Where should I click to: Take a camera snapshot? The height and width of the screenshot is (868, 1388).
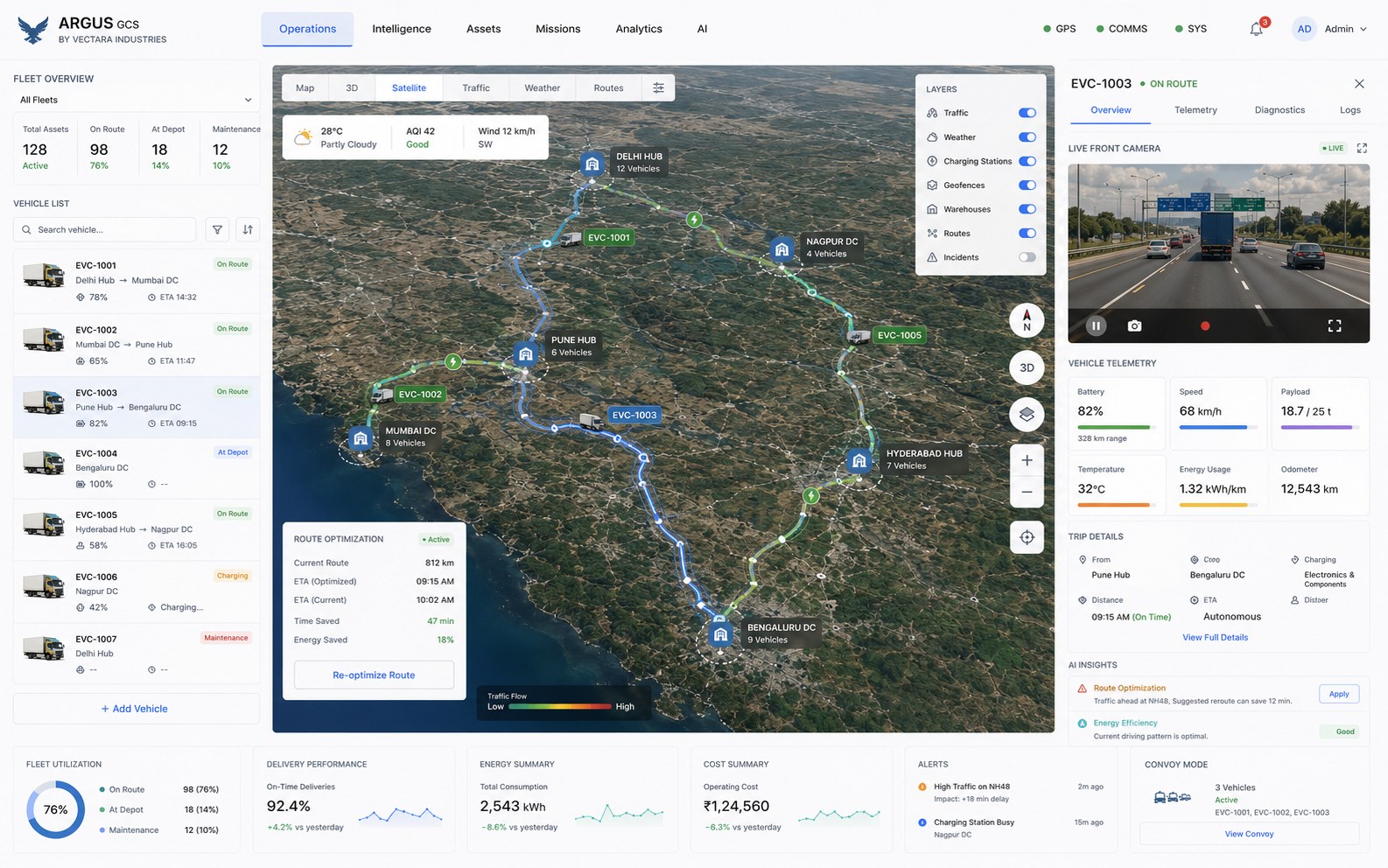coord(1134,325)
